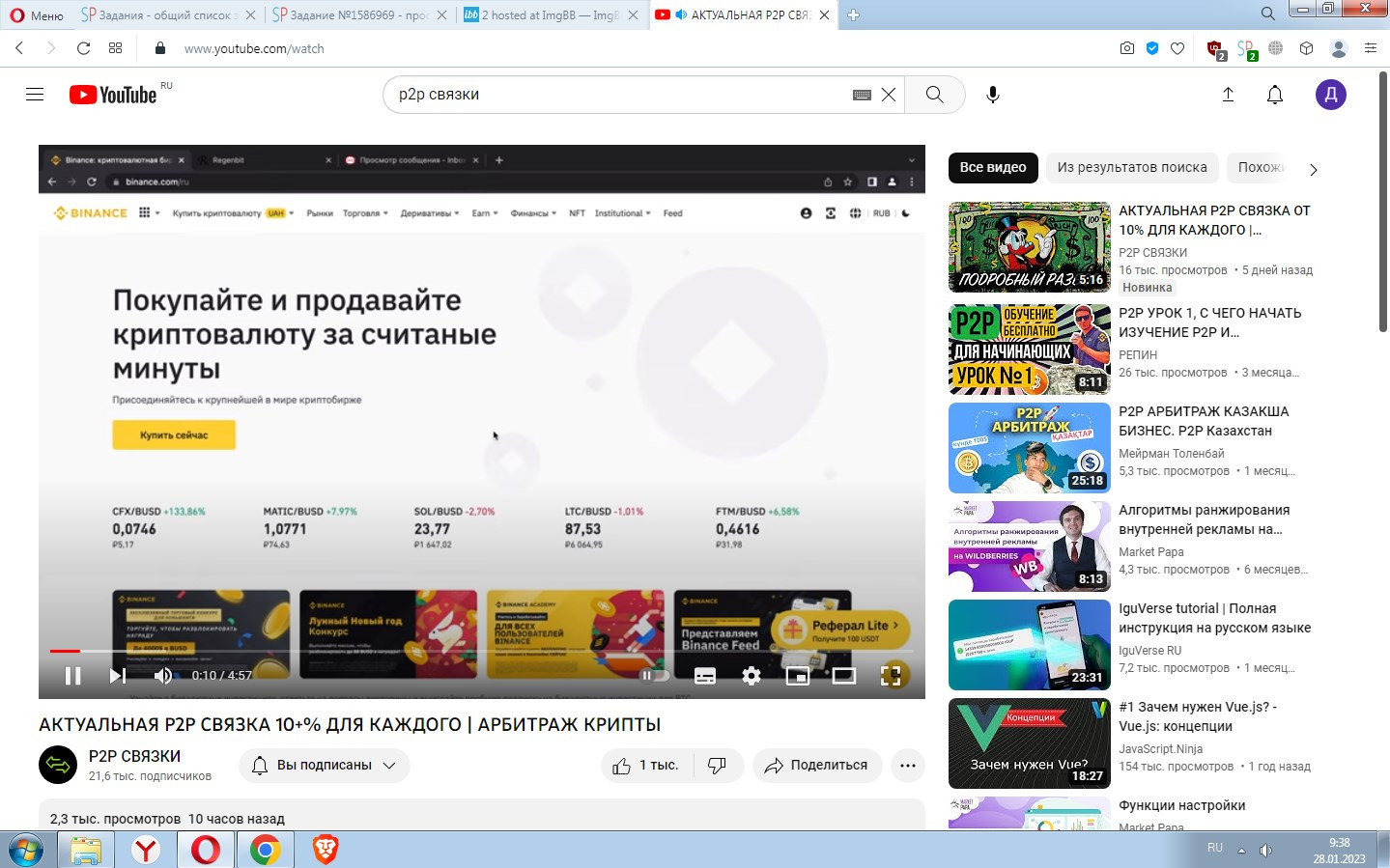Open uBlock Origin extension icon
Viewport: 1390px width, 868px height.
1216,49
